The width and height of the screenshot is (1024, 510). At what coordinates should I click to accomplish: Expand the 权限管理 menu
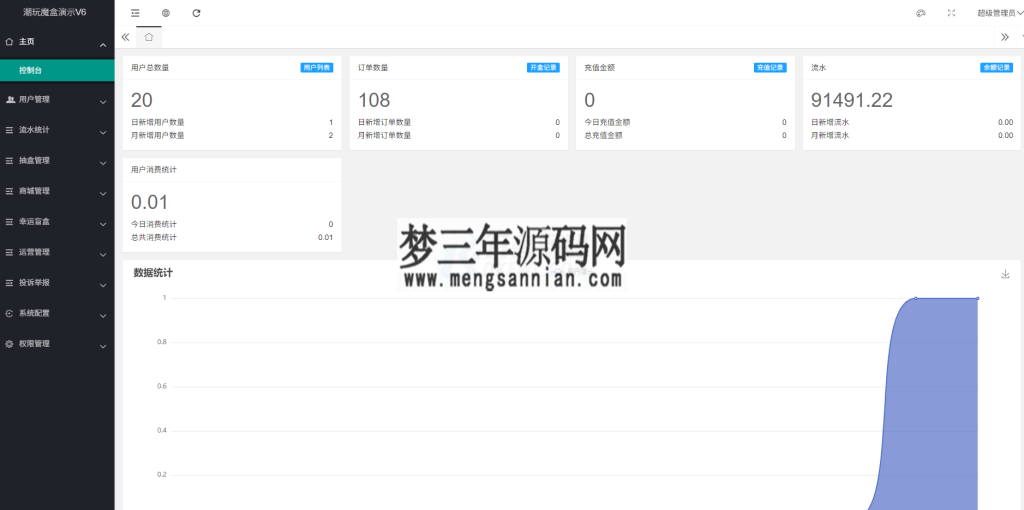tap(57, 343)
